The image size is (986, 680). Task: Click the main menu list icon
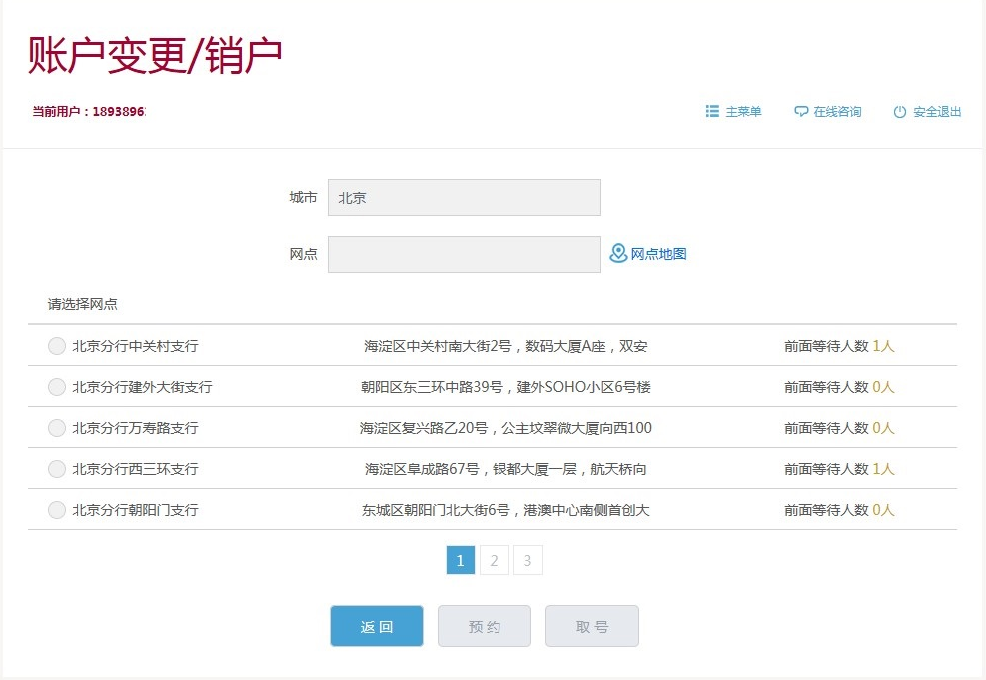(712, 112)
